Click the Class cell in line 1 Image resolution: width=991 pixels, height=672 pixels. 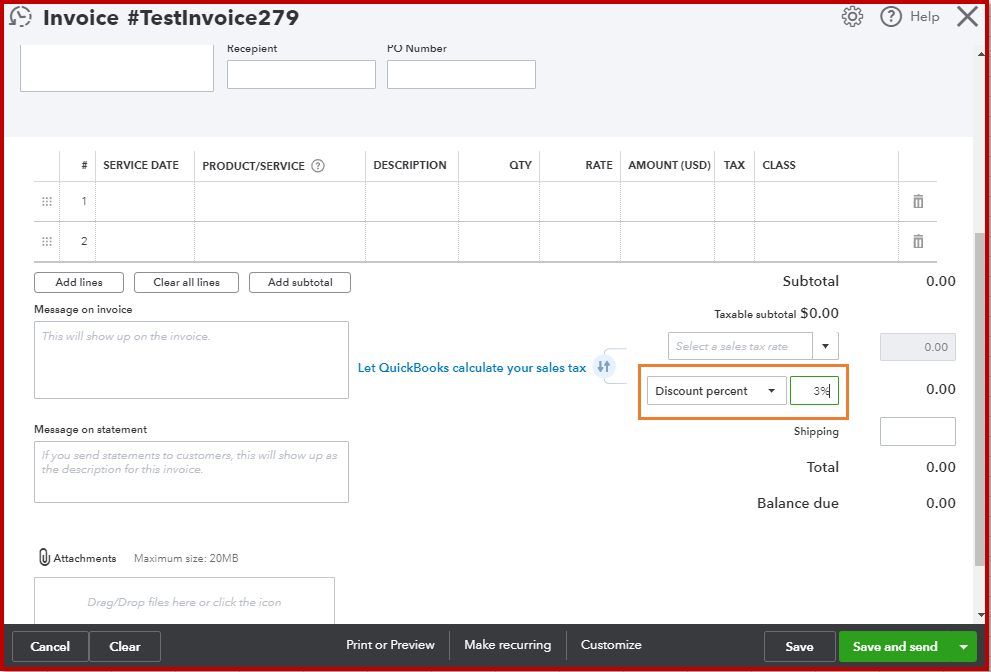tap(826, 201)
